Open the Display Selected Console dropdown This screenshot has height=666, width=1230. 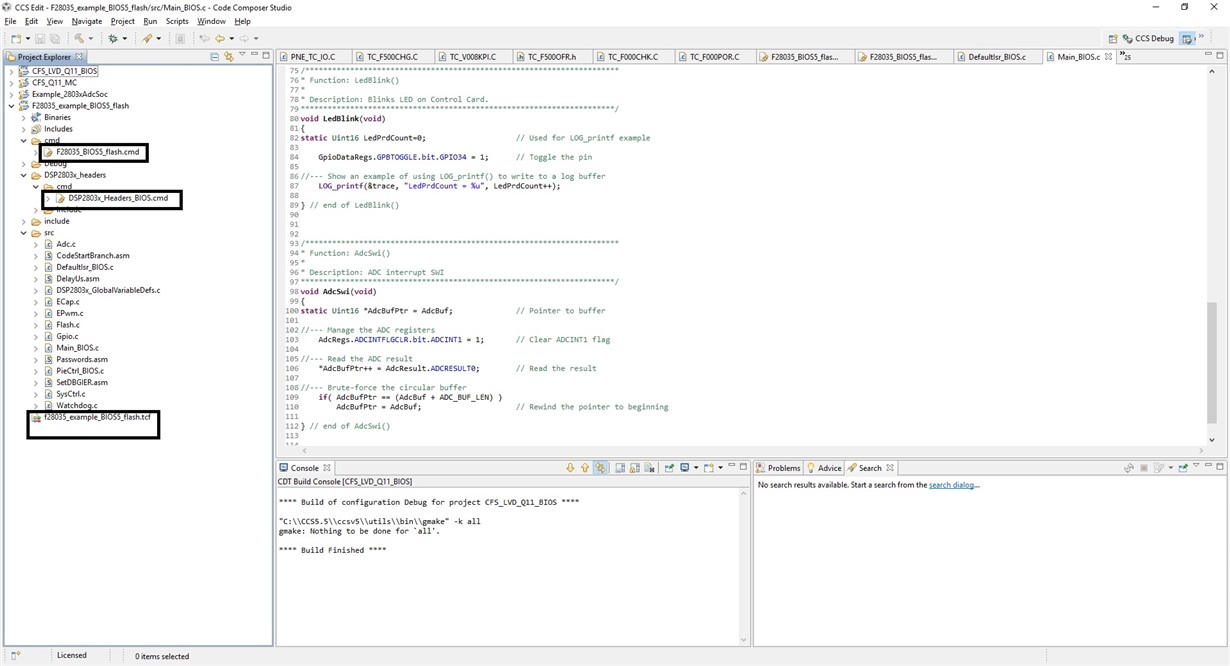(696, 468)
